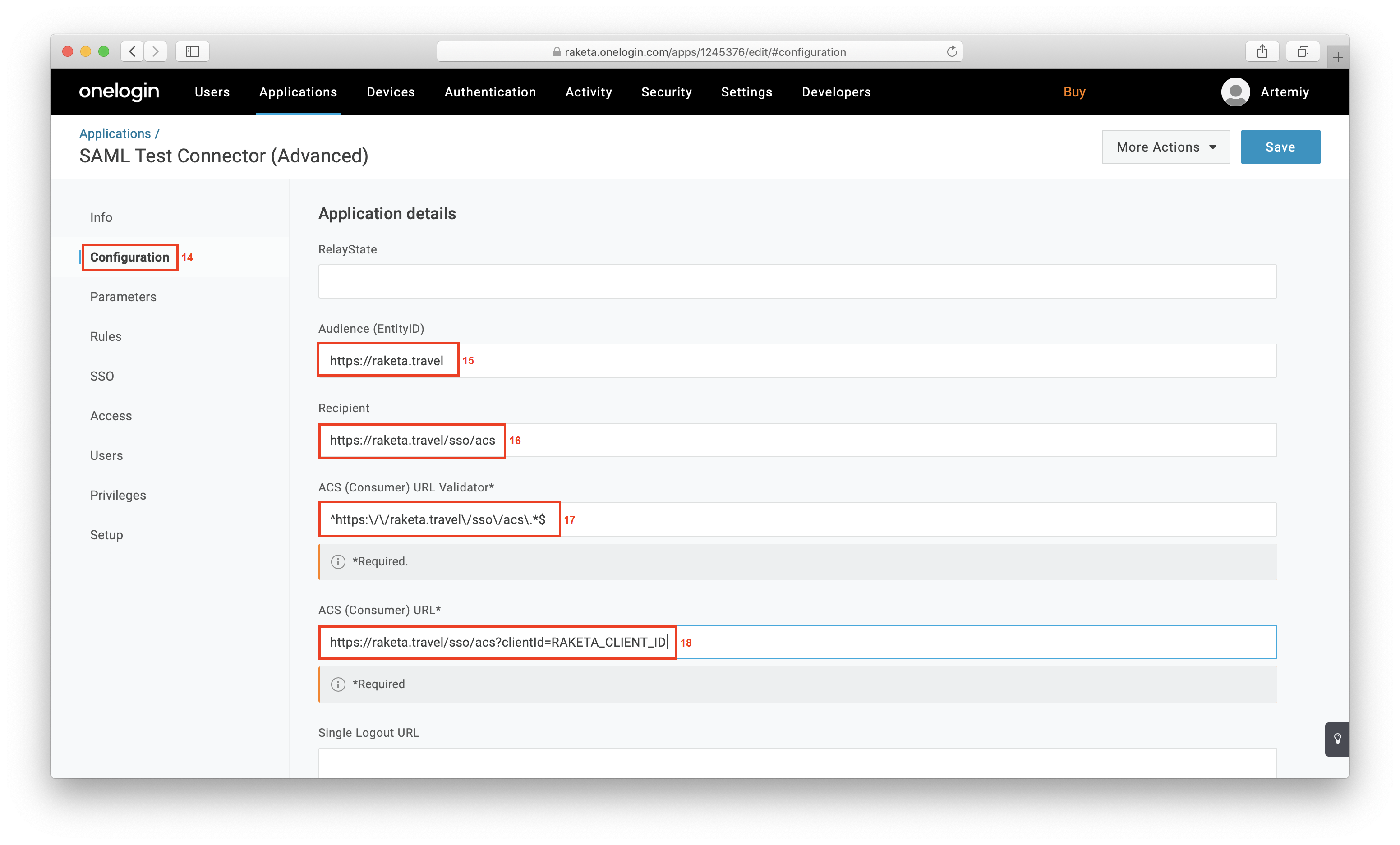The width and height of the screenshot is (1400, 845).
Task: Reload the page with the refresh icon
Action: pos(952,52)
